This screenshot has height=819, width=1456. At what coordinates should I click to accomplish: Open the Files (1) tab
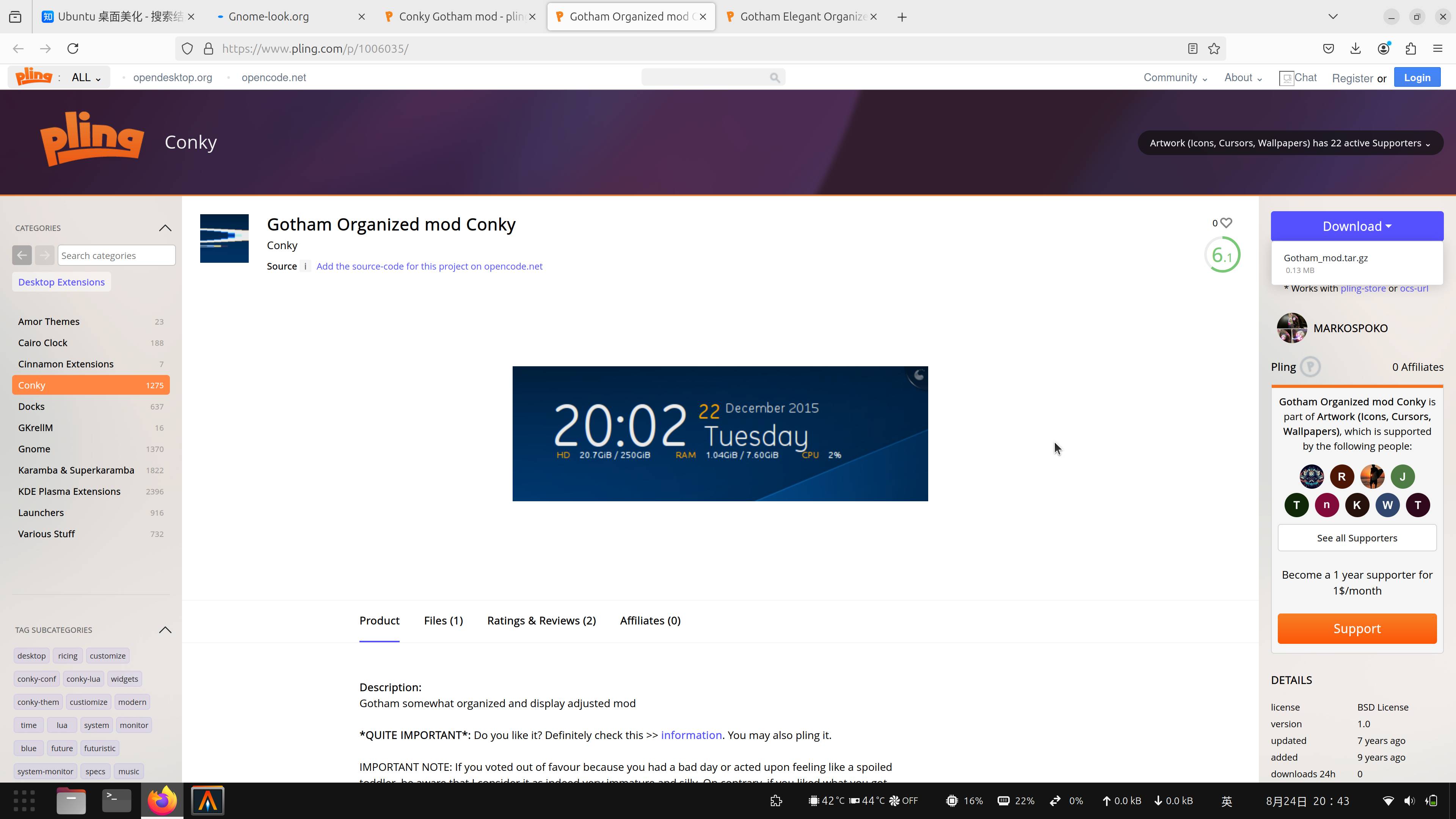click(x=443, y=621)
